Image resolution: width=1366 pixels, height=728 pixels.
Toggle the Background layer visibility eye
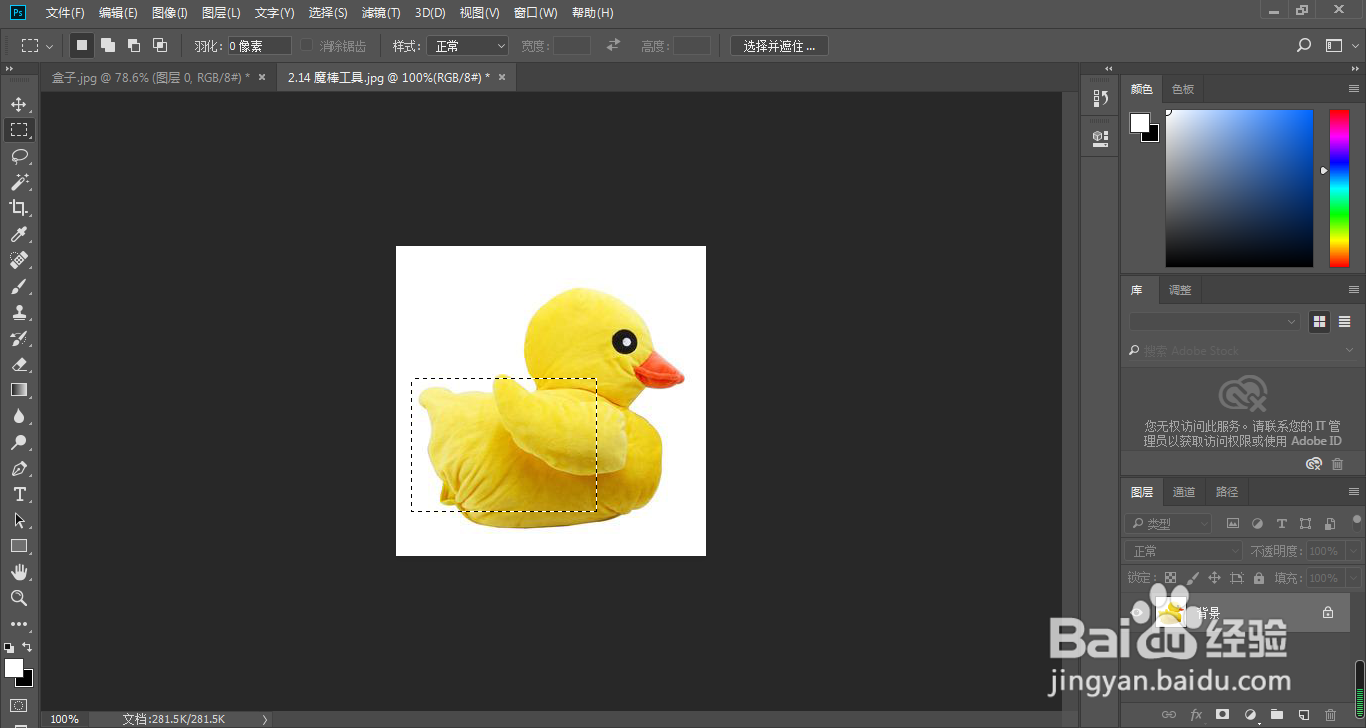1137,613
